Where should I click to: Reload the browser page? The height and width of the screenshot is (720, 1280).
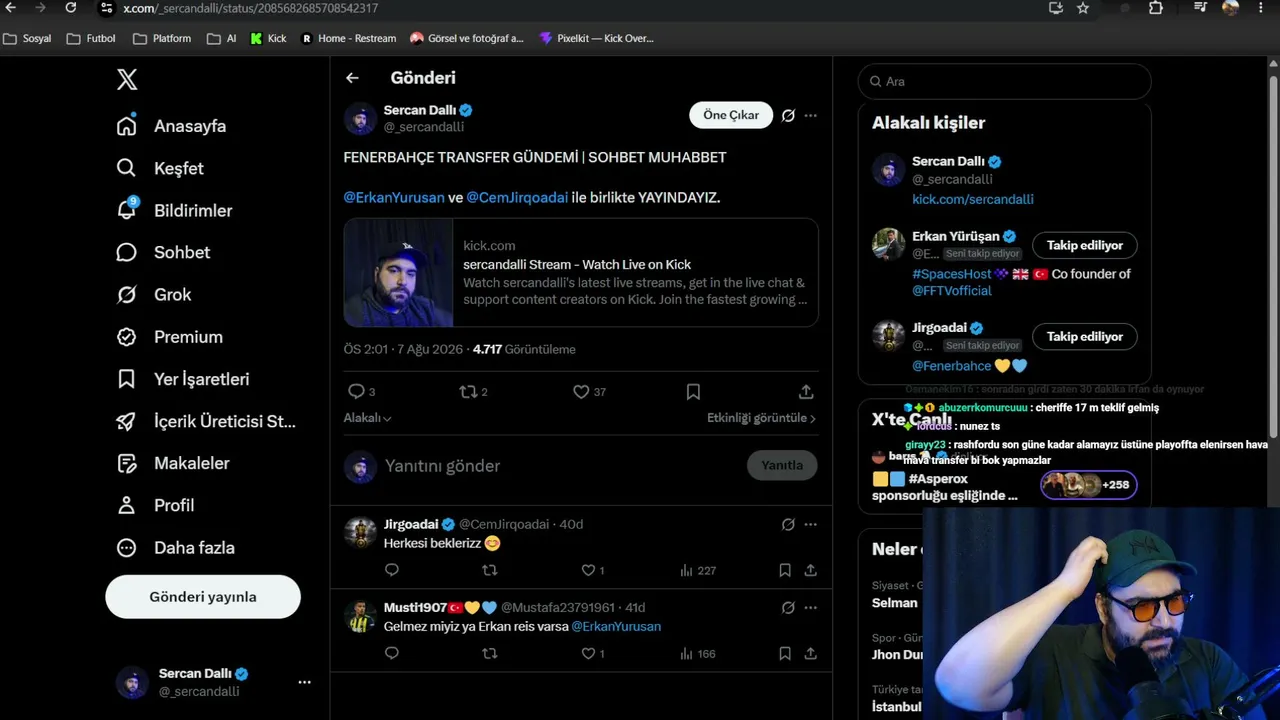point(70,8)
